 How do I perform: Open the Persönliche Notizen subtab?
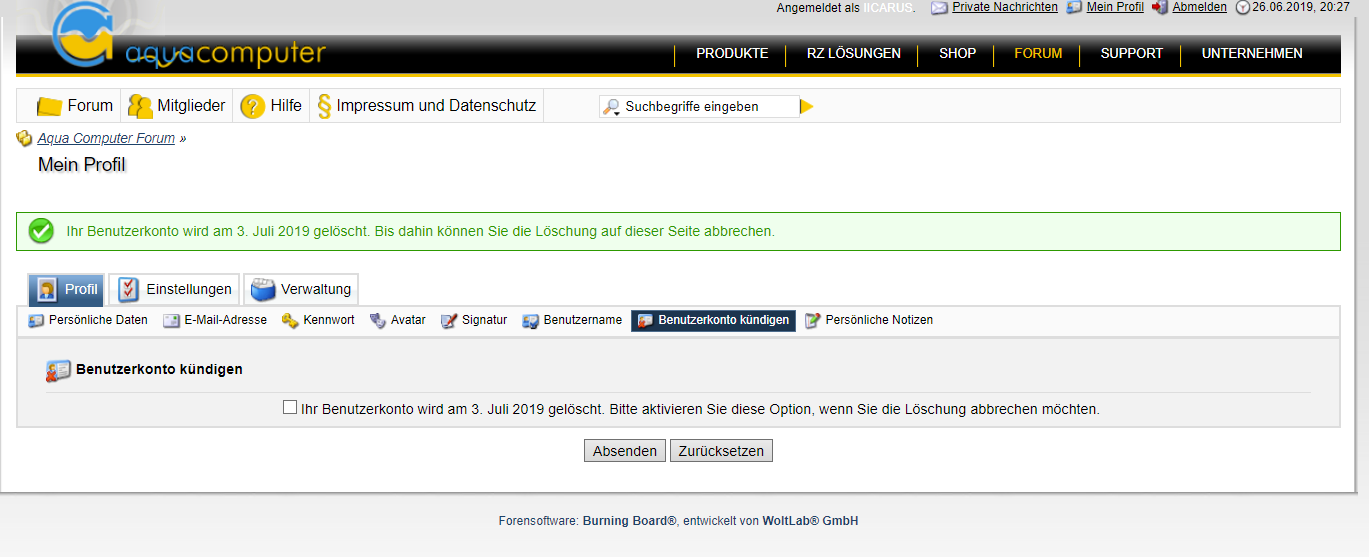(869, 321)
